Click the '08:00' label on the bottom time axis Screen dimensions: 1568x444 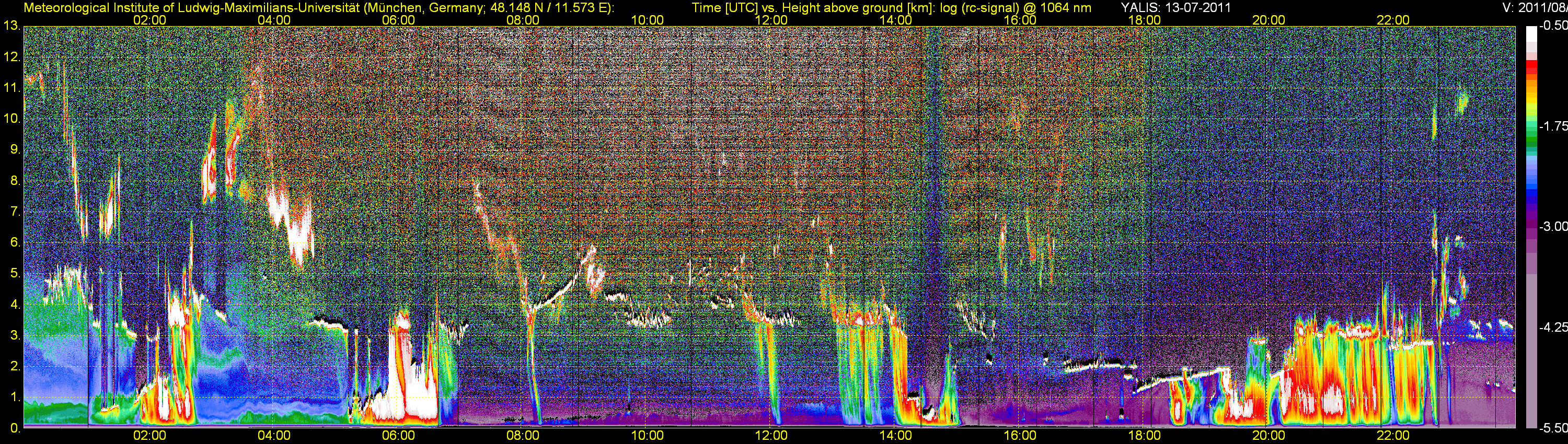pos(523,436)
